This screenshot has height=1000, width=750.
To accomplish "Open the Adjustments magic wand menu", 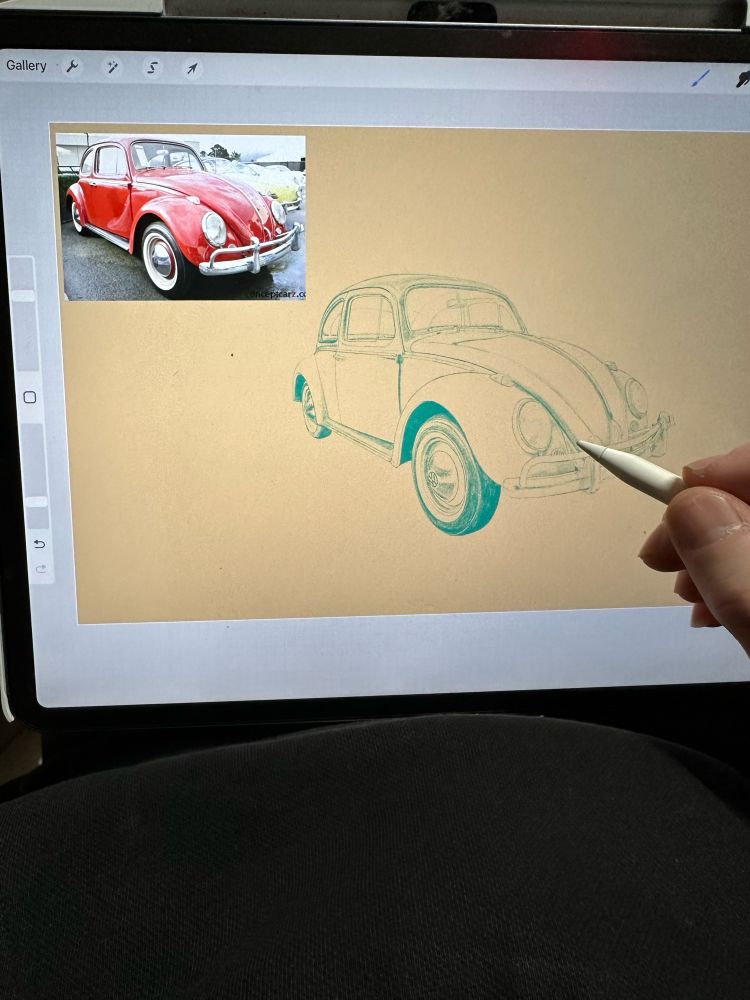I will (x=112, y=67).
